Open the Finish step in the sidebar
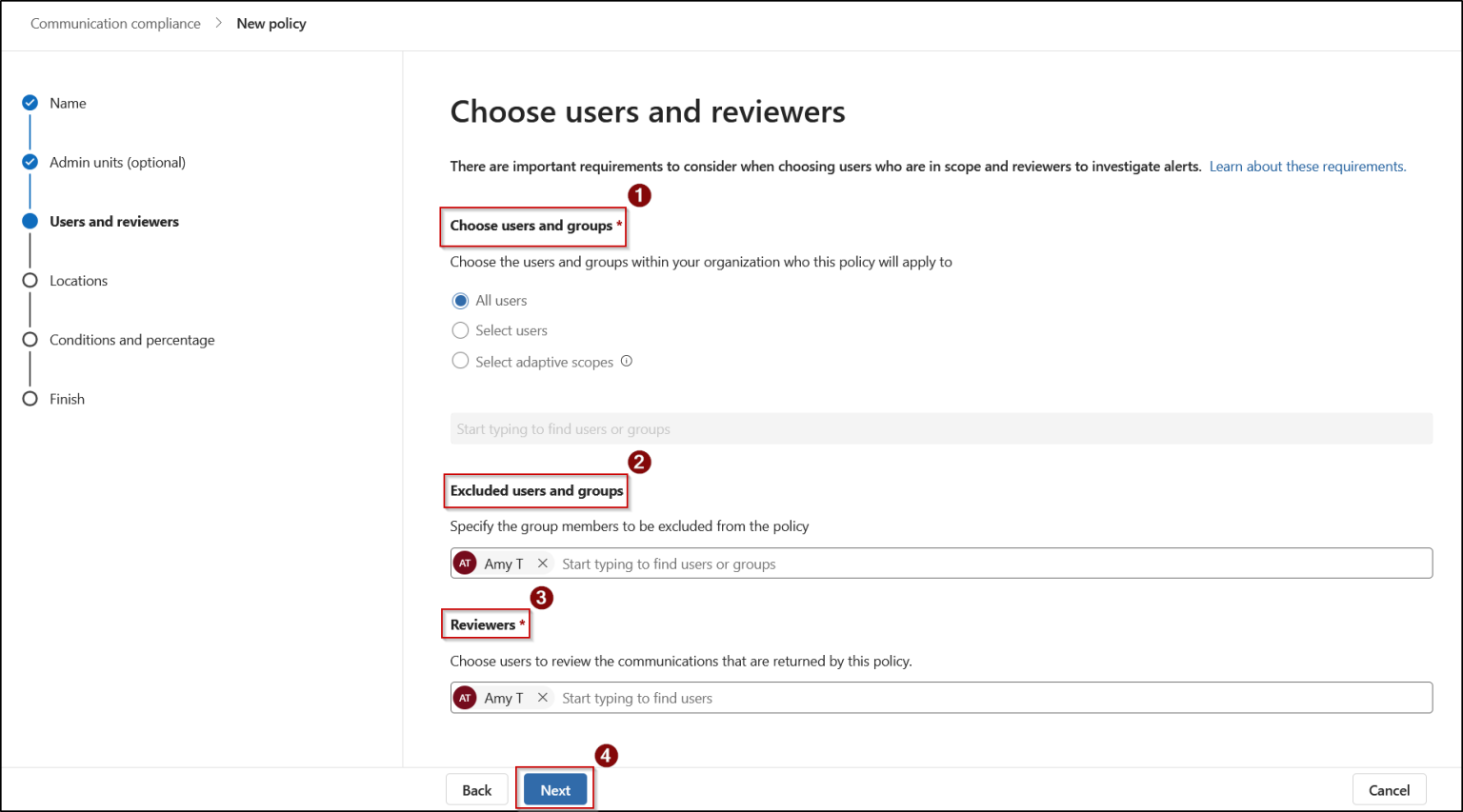The height and width of the screenshot is (812, 1463). (x=67, y=398)
